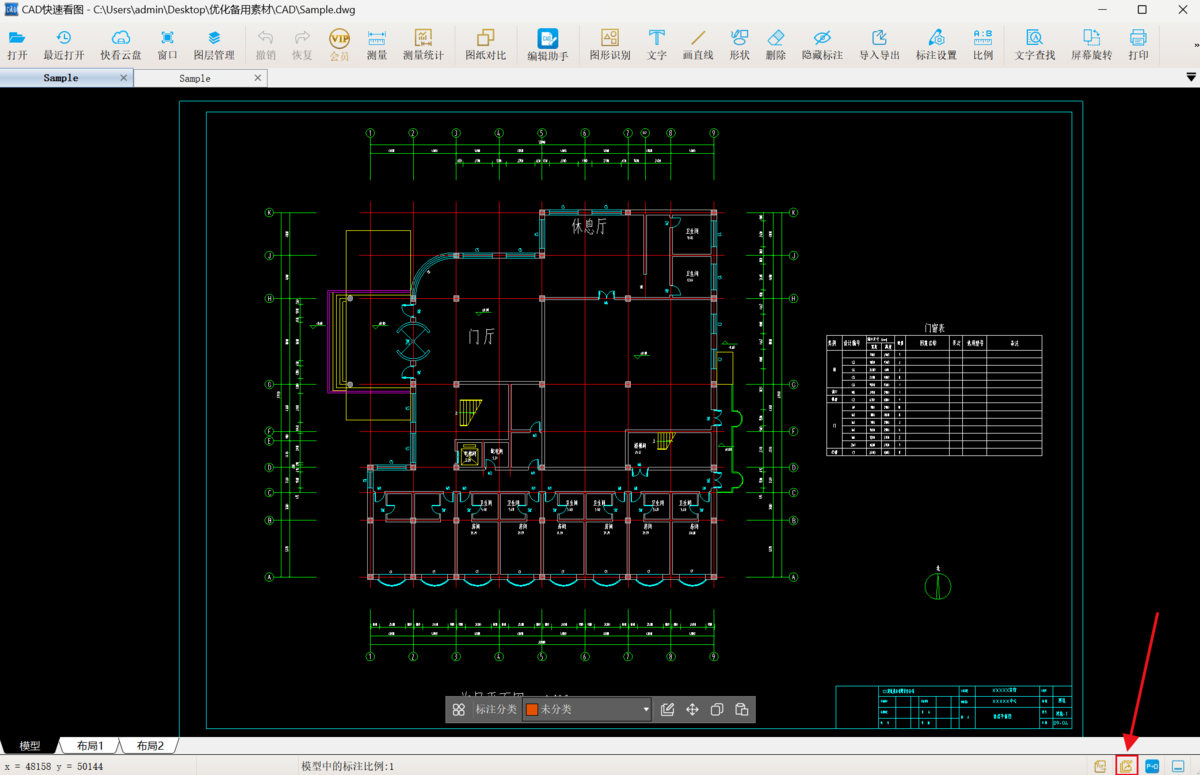This screenshot has width=1200, height=775.
Task: Select the 测量 measure tool
Action: [377, 45]
